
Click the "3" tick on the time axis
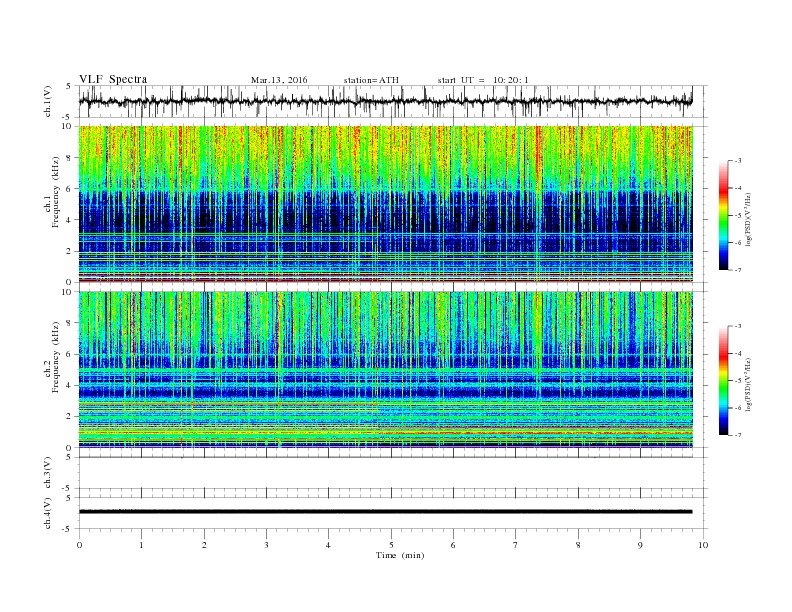(266, 545)
